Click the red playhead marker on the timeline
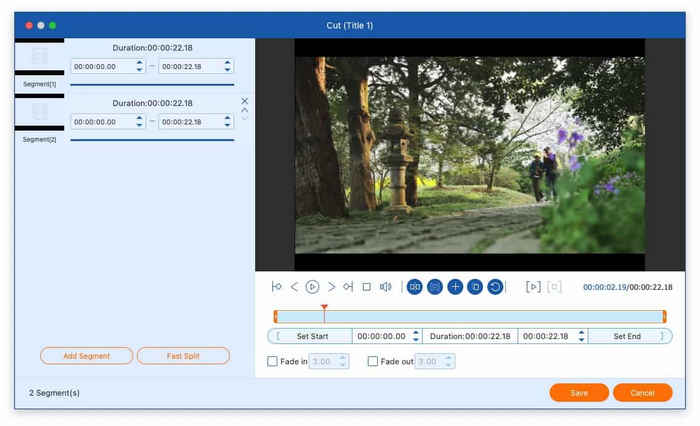The height and width of the screenshot is (426, 700). (x=324, y=308)
